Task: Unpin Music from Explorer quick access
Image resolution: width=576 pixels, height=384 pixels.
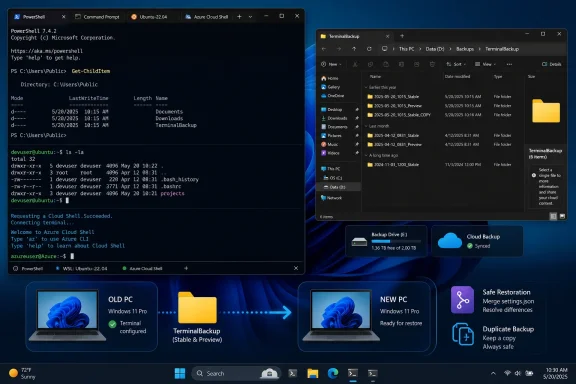Action: (356, 144)
